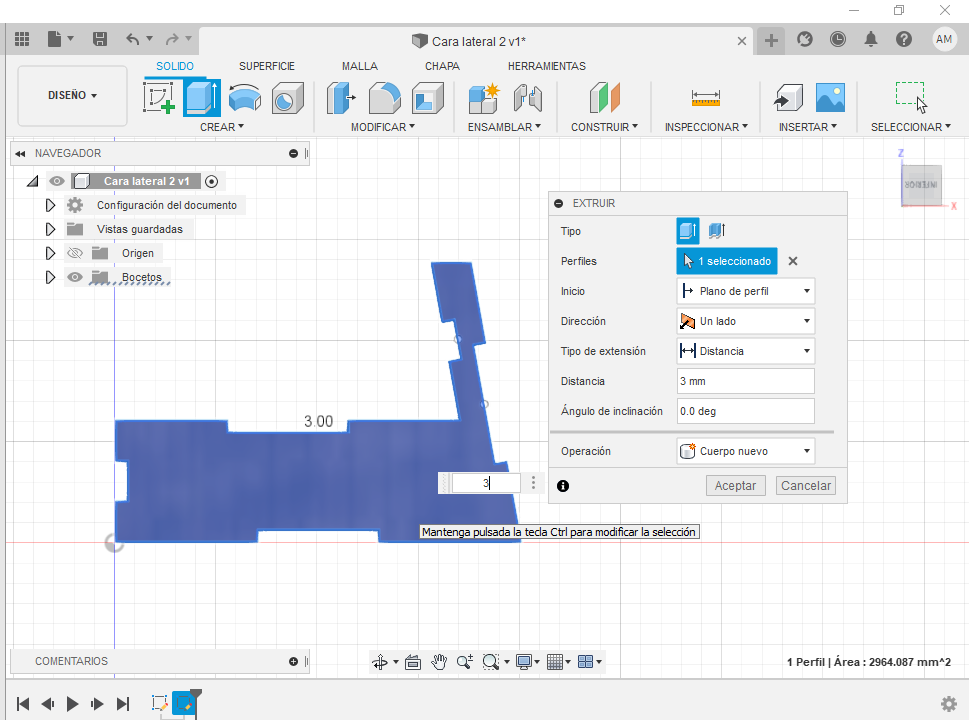Select the Extrude tool in Crear
The image size is (969, 720).
tap(202, 98)
